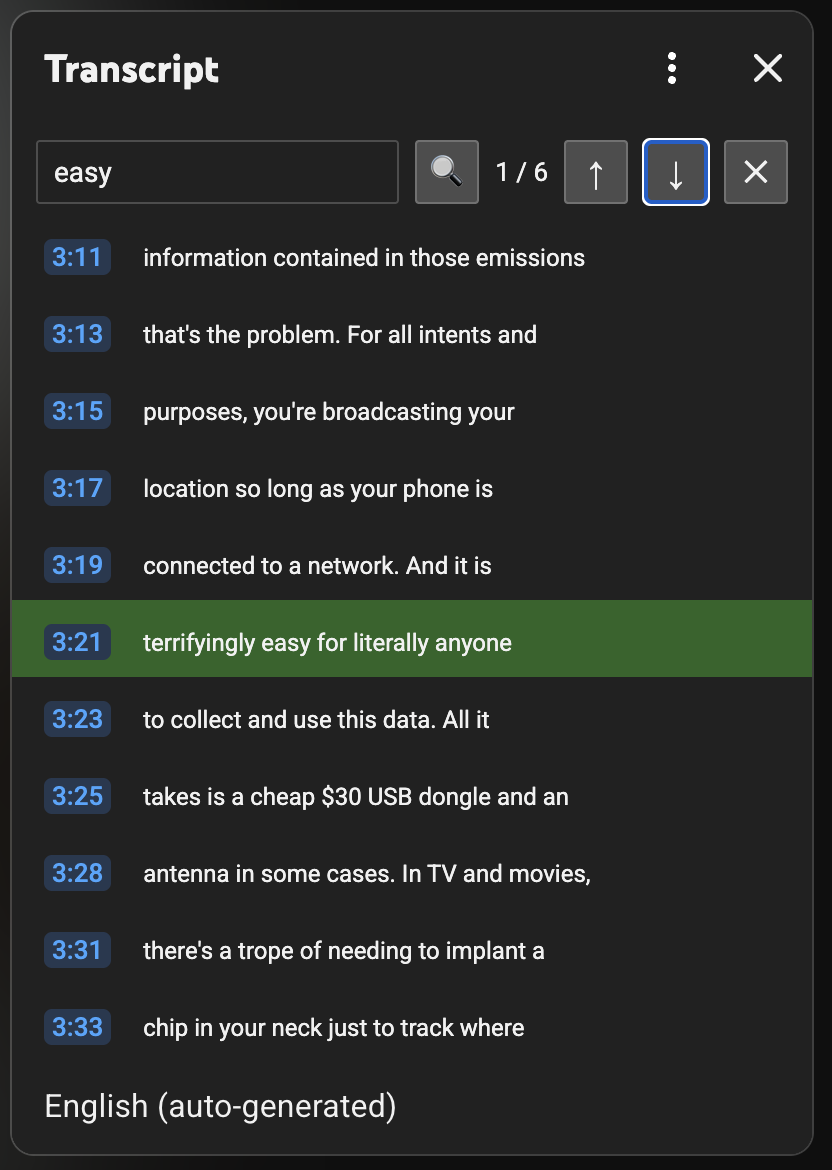Jump to the 3:13 timestamp
Image resolution: width=832 pixels, height=1170 pixels.
click(x=77, y=334)
